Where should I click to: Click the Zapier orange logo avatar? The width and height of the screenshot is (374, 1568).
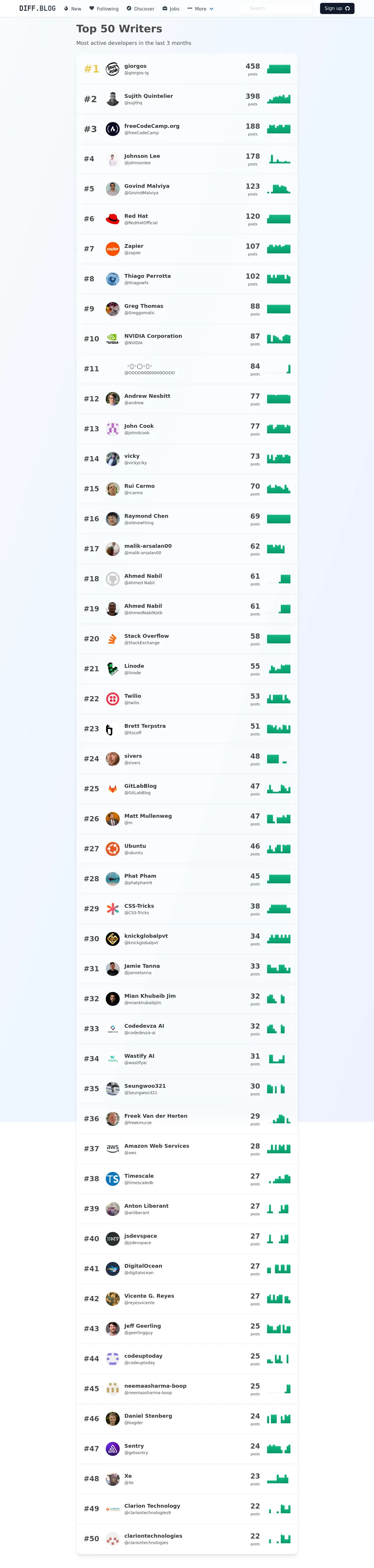pos(113,249)
